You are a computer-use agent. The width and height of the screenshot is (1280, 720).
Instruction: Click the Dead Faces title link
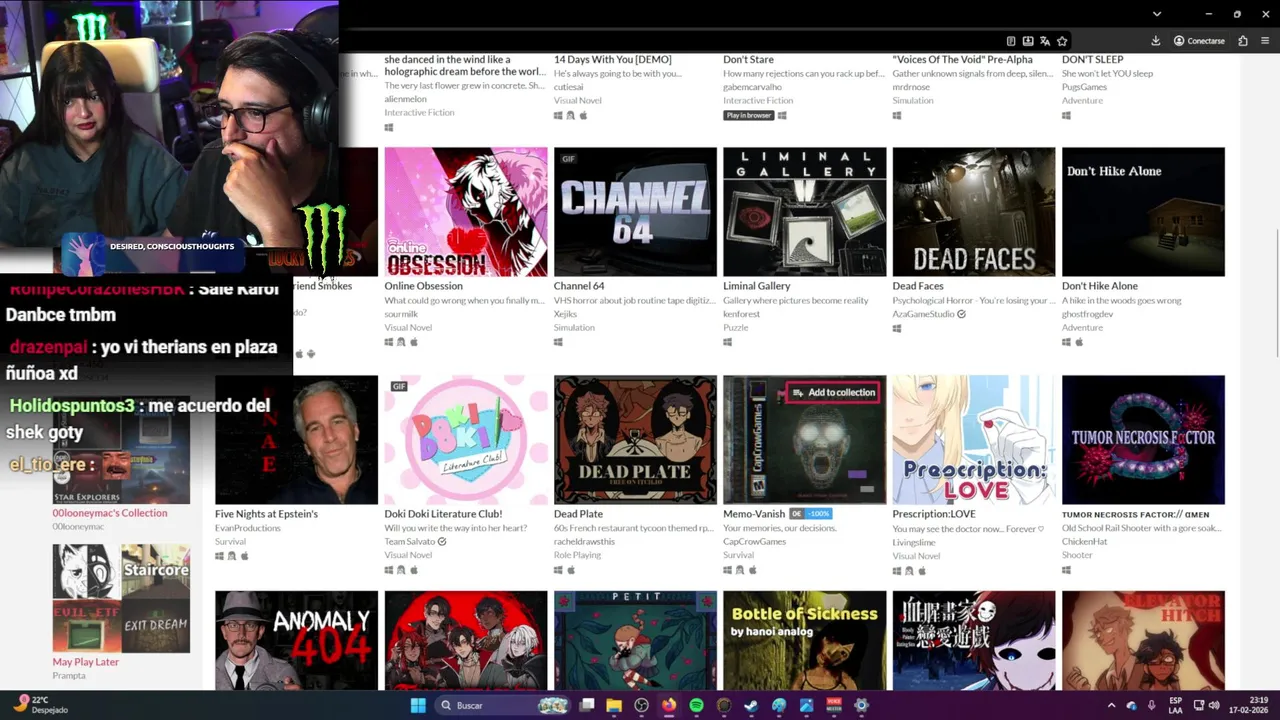(918, 286)
